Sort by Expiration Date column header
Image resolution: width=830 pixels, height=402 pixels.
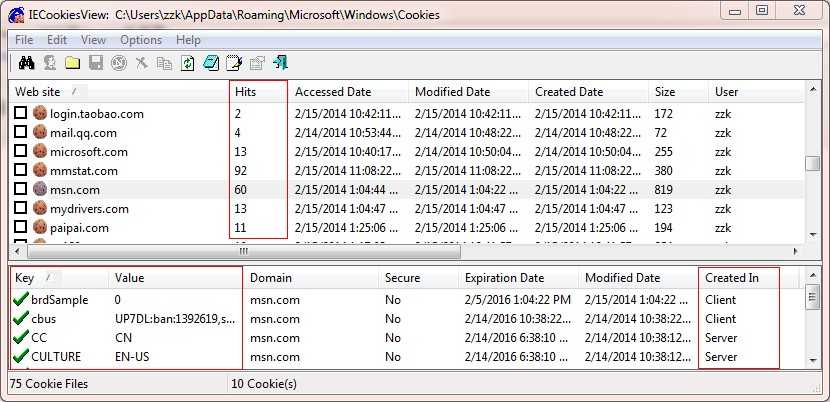point(519,278)
